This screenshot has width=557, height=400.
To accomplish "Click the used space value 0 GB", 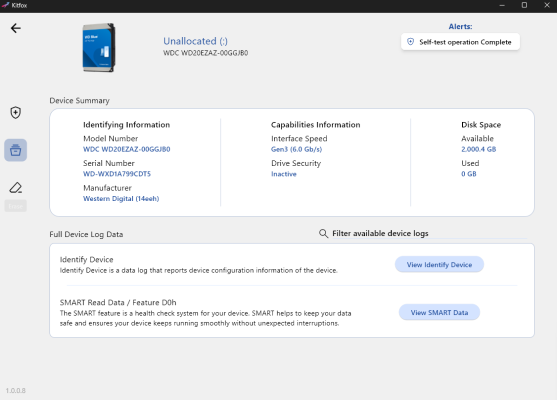I will point(469,174).
